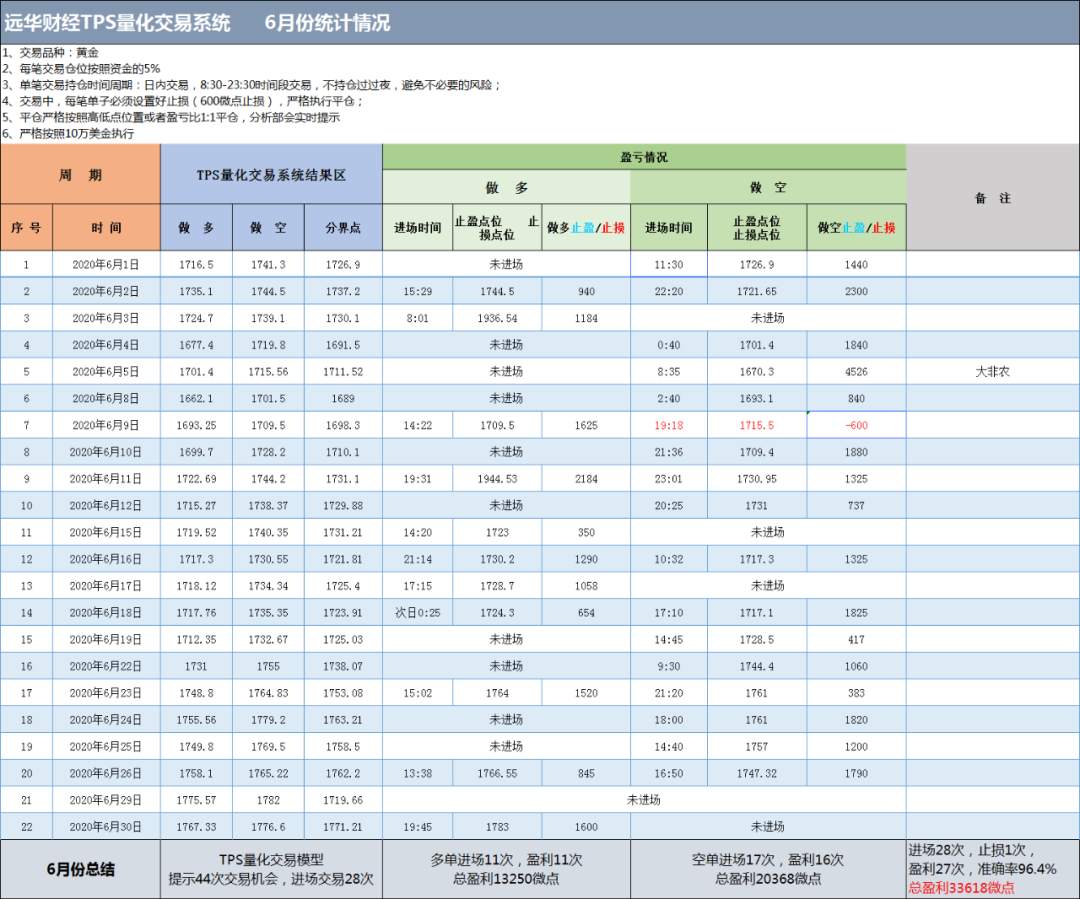This screenshot has width=1080, height=899.
Task: Select the 1755 cell in June 22 row
Action: click(268, 666)
